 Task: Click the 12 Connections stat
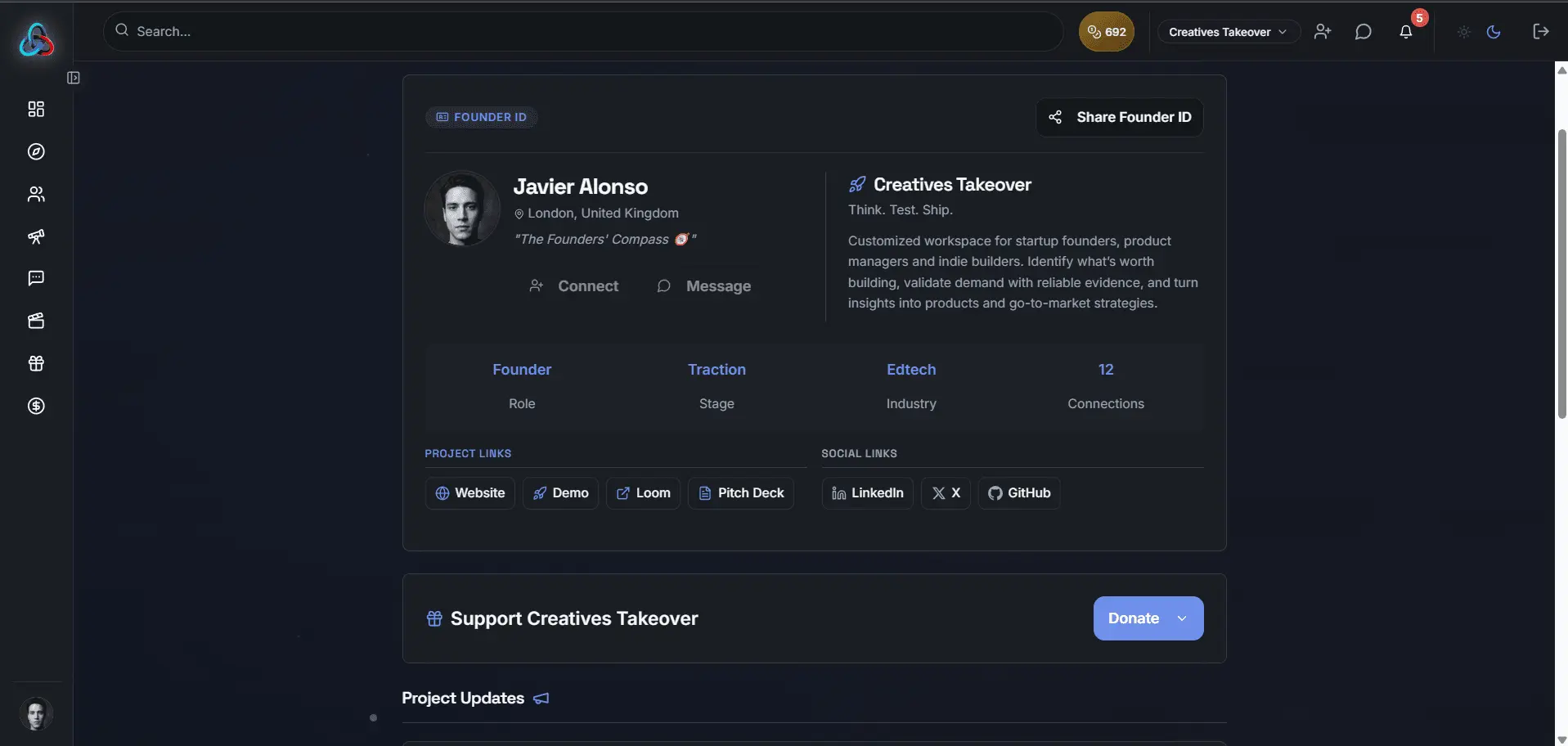[1106, 386]
